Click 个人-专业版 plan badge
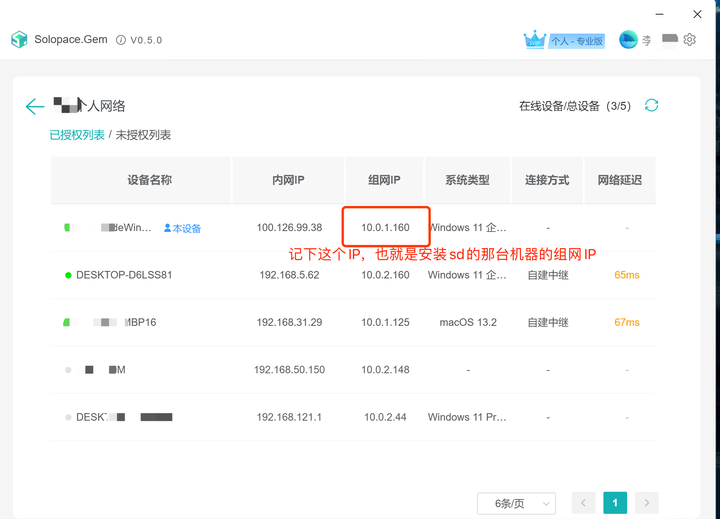 (x=576, y=41)
